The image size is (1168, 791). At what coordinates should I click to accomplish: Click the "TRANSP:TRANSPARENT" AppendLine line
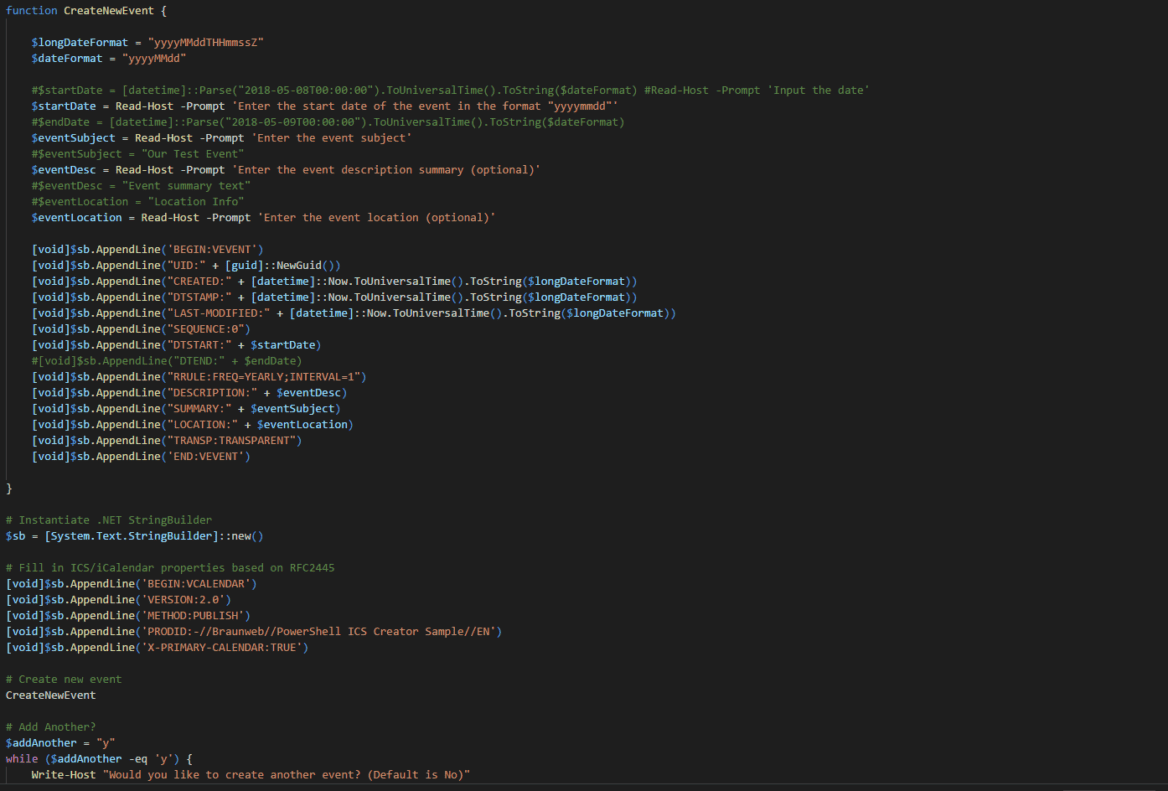click(166, 440)
